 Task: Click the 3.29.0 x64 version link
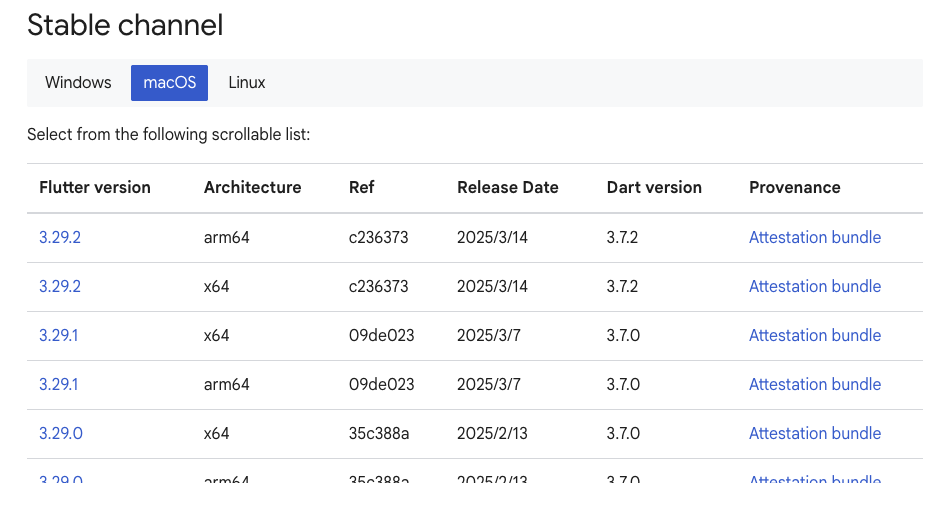pyautogui.click(x=60, y=434)
